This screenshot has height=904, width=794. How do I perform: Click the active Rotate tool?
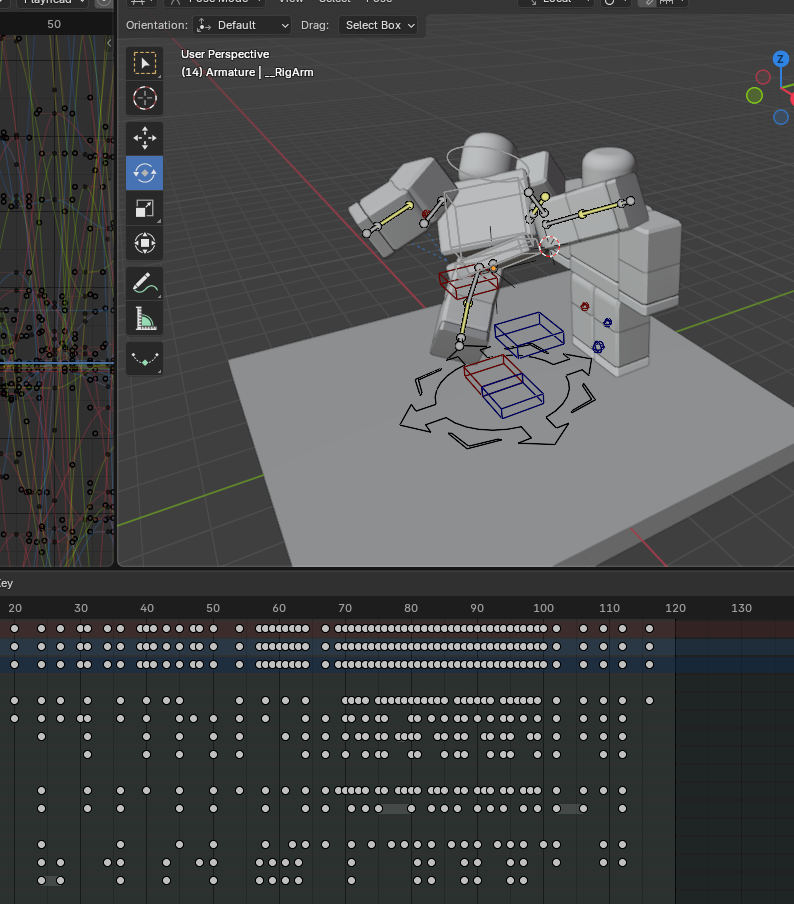(144, 173)
